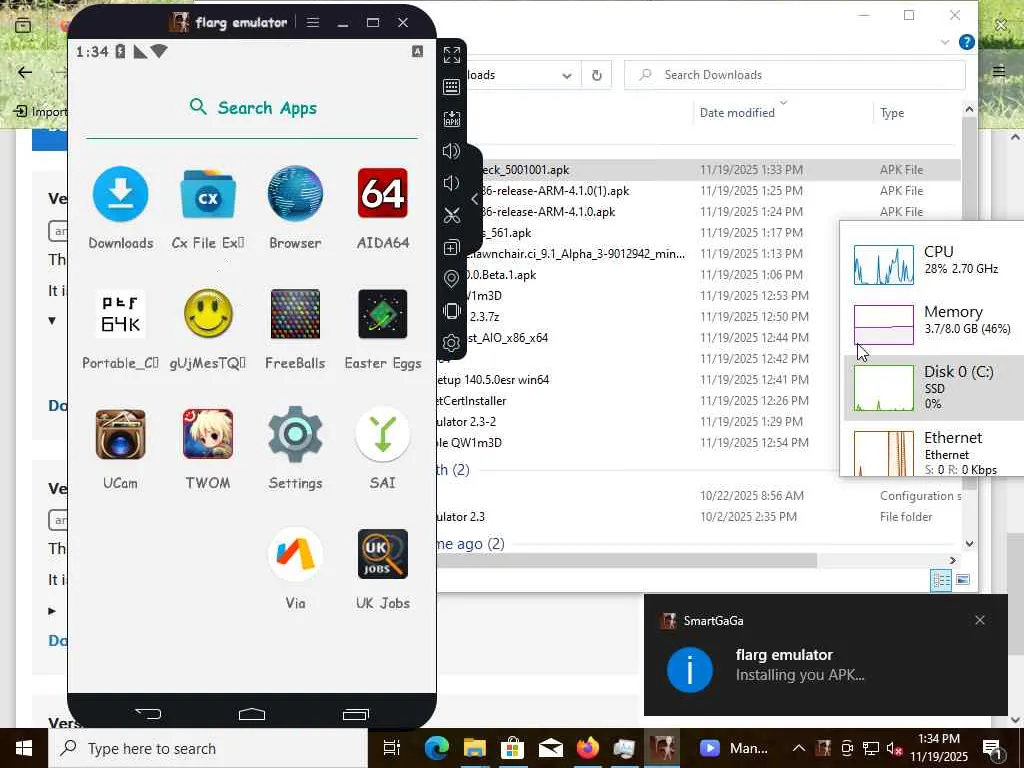Select Disk 0 (C:) in performance panel
1024x768 pixels.
[x=934, y=388]
